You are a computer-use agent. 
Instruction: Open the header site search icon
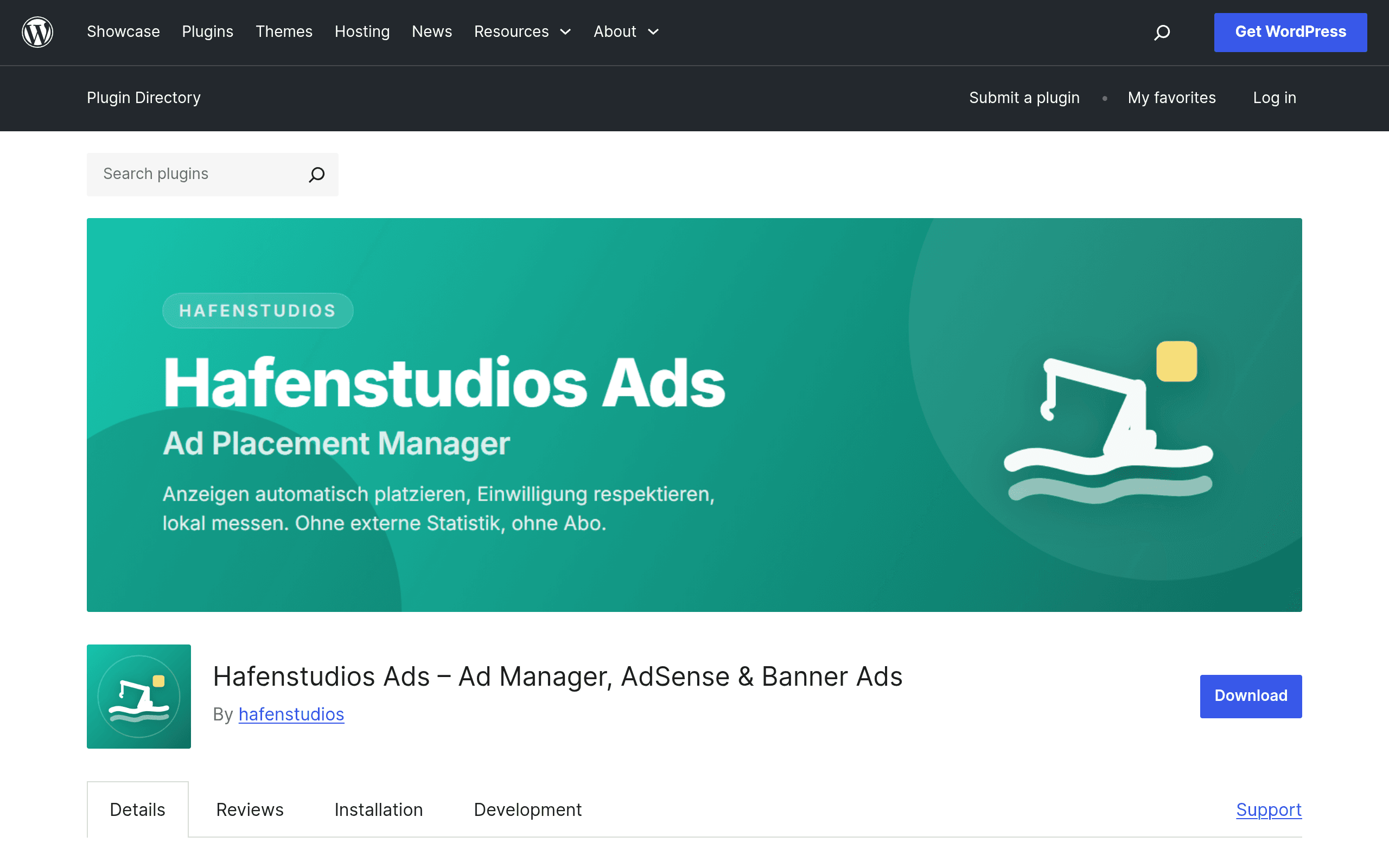click(x=1162, y=32)
